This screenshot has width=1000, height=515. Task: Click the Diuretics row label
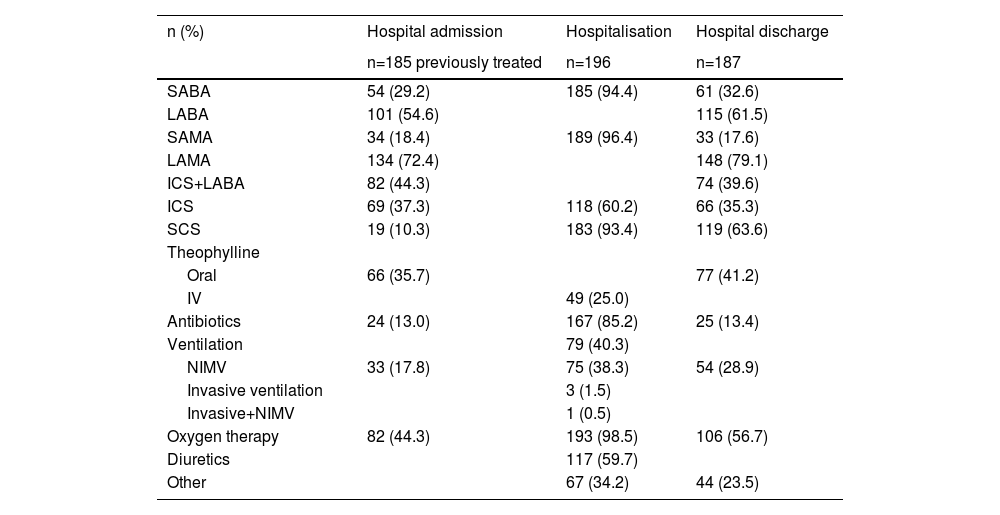(x=198, y=460)
